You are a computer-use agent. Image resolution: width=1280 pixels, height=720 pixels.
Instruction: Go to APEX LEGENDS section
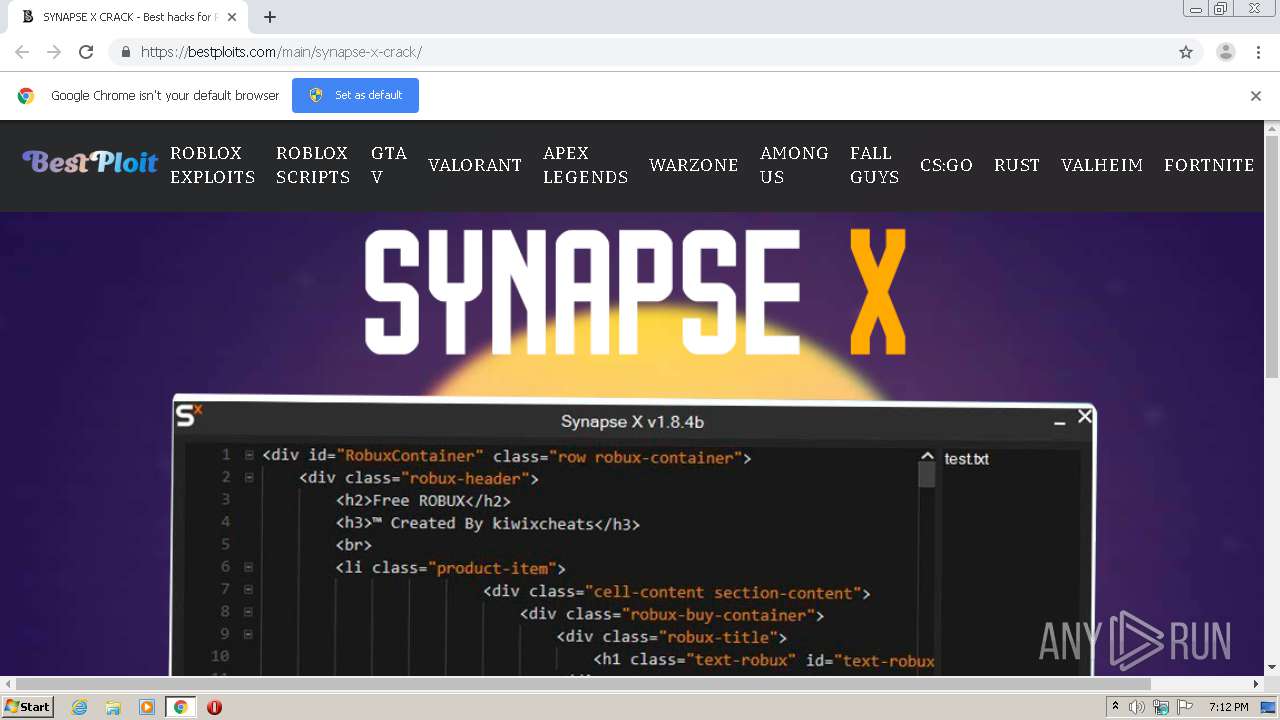pyautogui.click(x=586, y=165)
